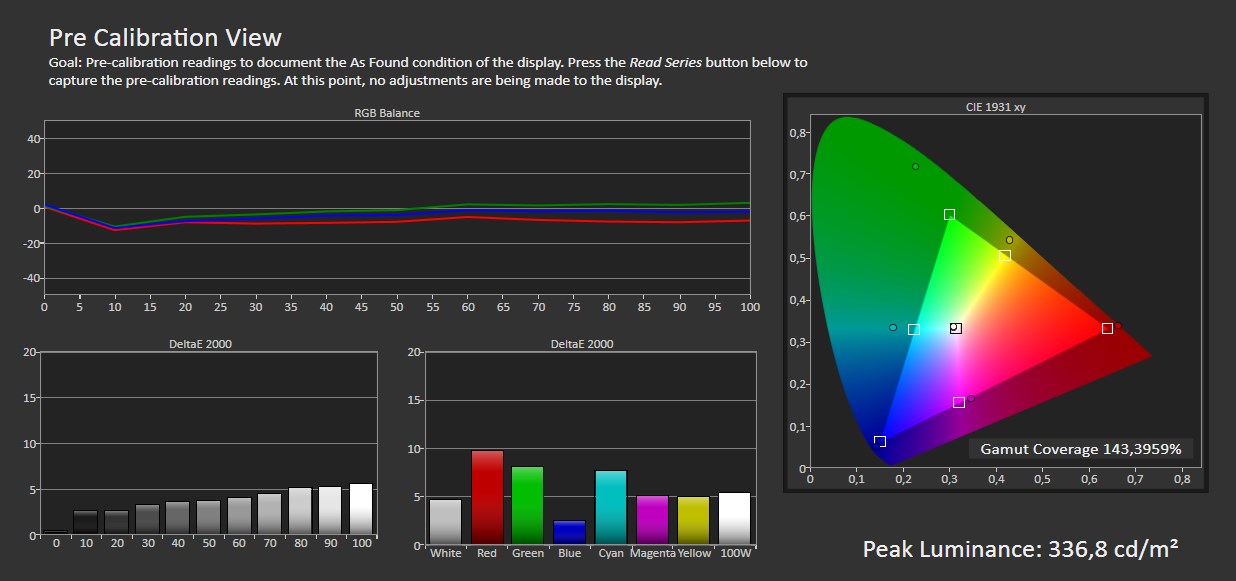Select the measured green point circle in the CIE chart
1236x581 pixels.
click(x=915, y=167)
